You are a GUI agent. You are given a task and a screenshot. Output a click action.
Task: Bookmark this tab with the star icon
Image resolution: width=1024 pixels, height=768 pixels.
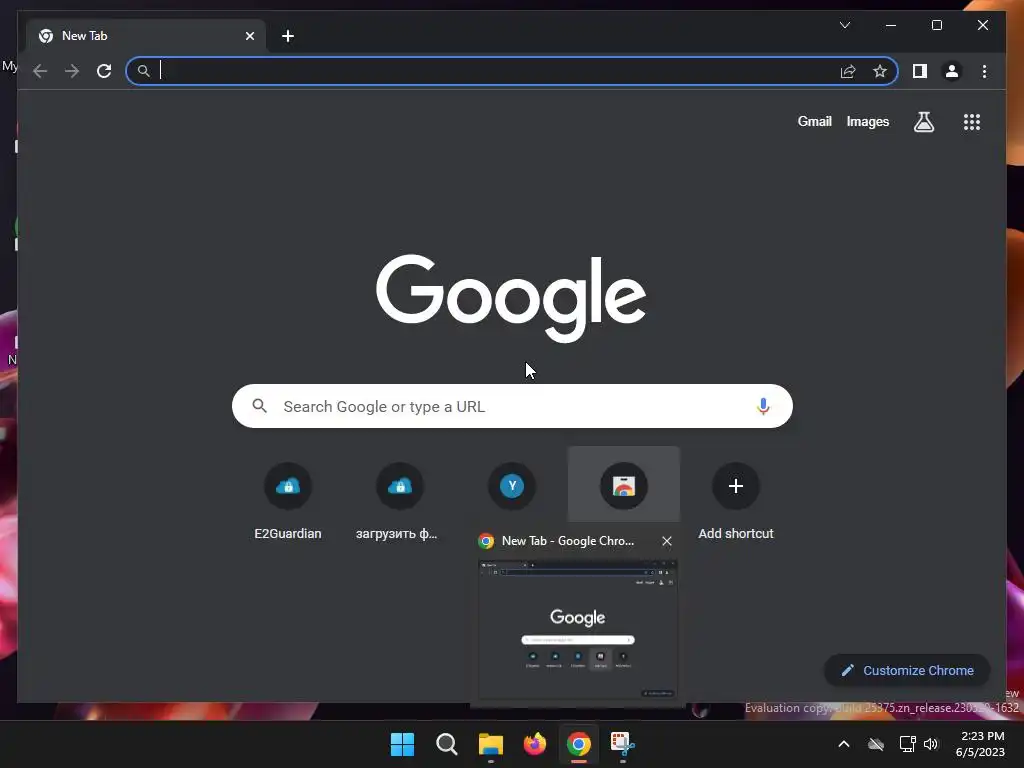[x=880, y=71]
